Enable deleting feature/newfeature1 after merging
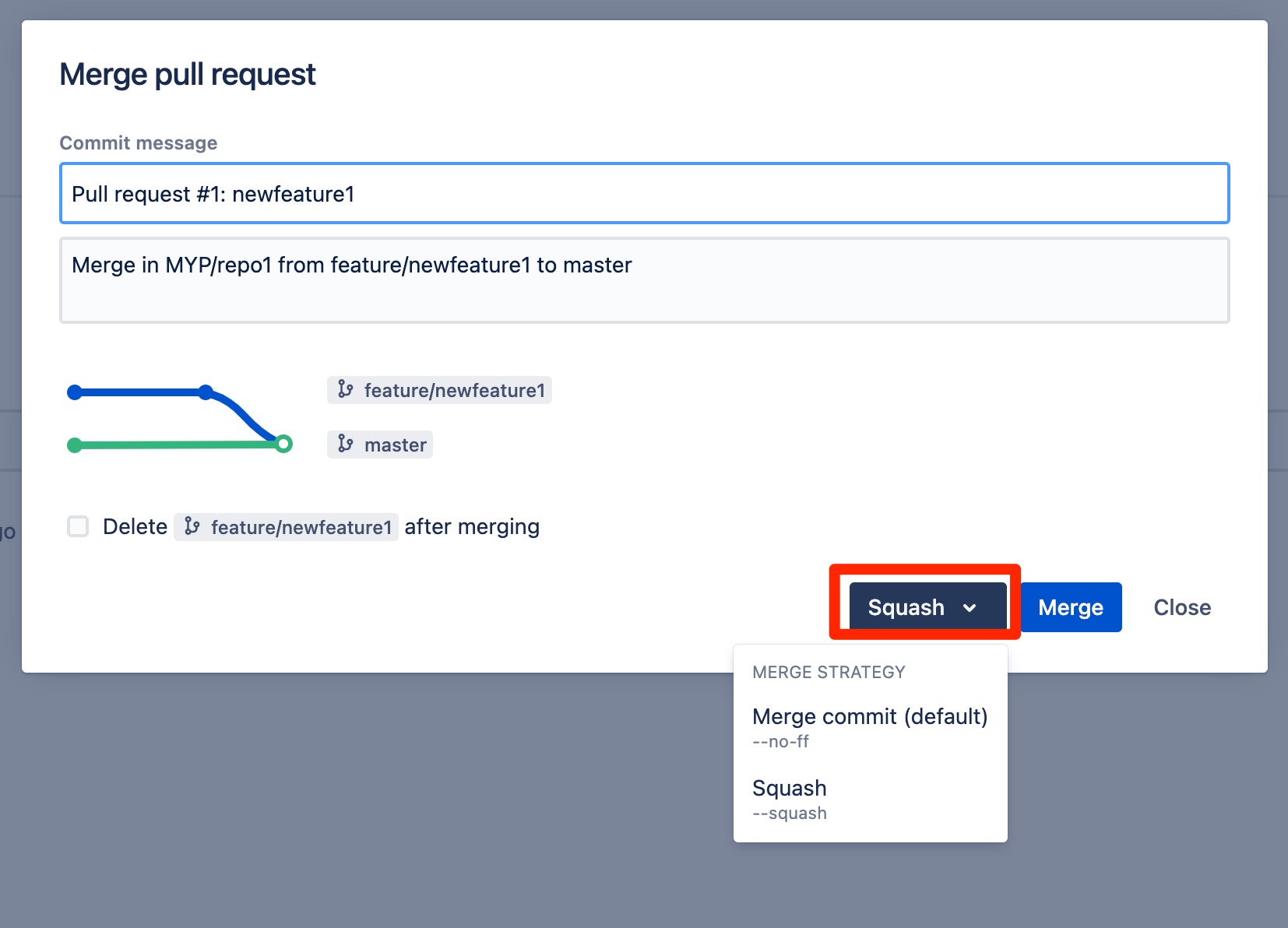The width and height of the screenshot is (1288, 928). tap(78, 526)
